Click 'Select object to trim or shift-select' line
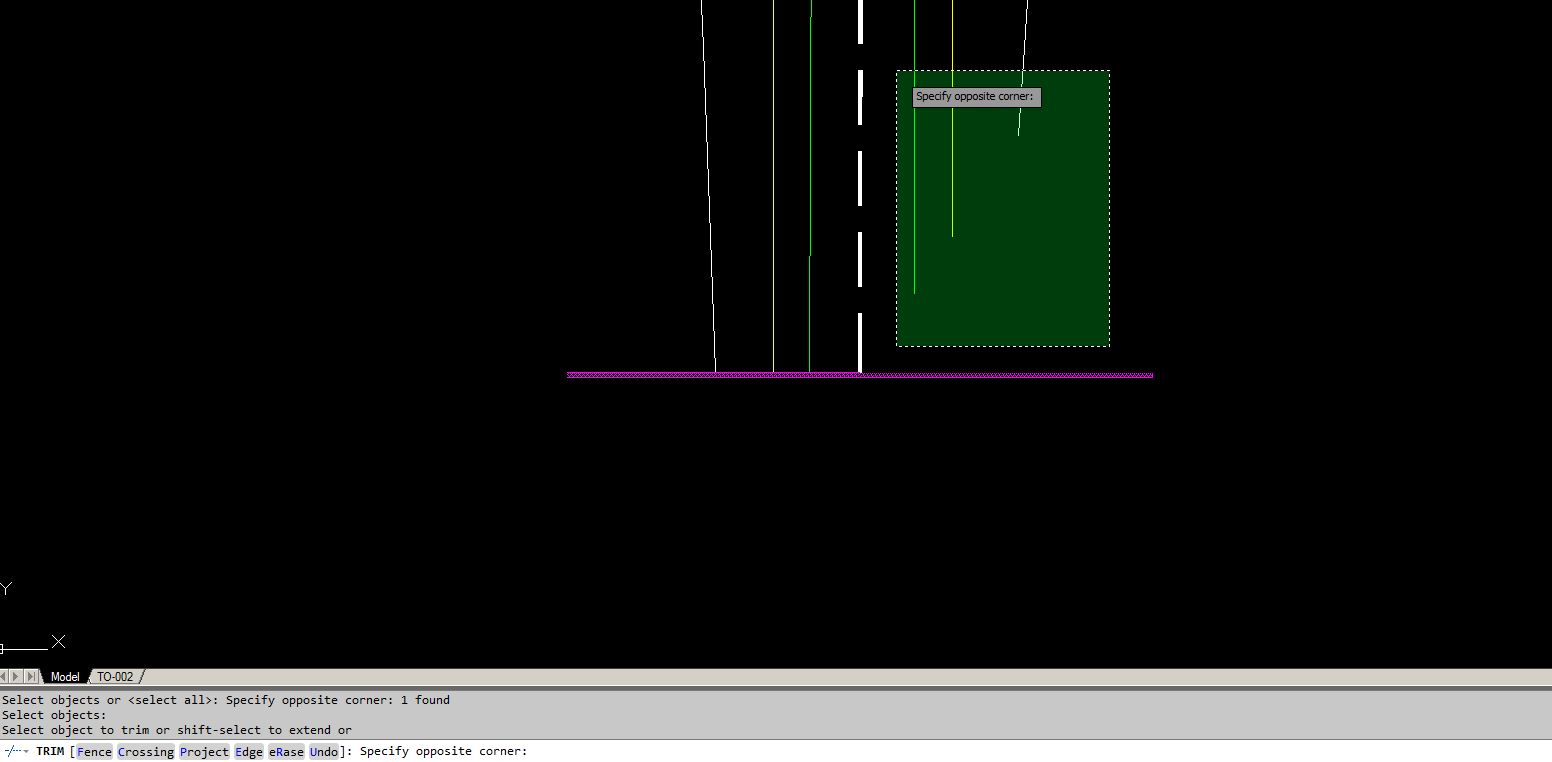This screenshot has width=1552, height=762. pyautogui.click(x=177, y=730)
